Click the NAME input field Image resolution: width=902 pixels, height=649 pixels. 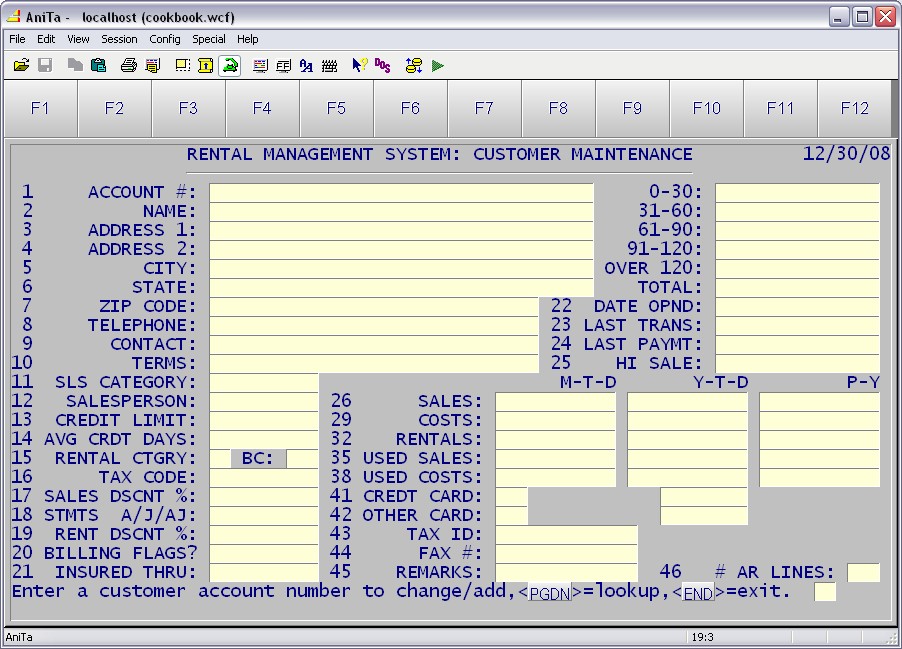tap(401, 212)
